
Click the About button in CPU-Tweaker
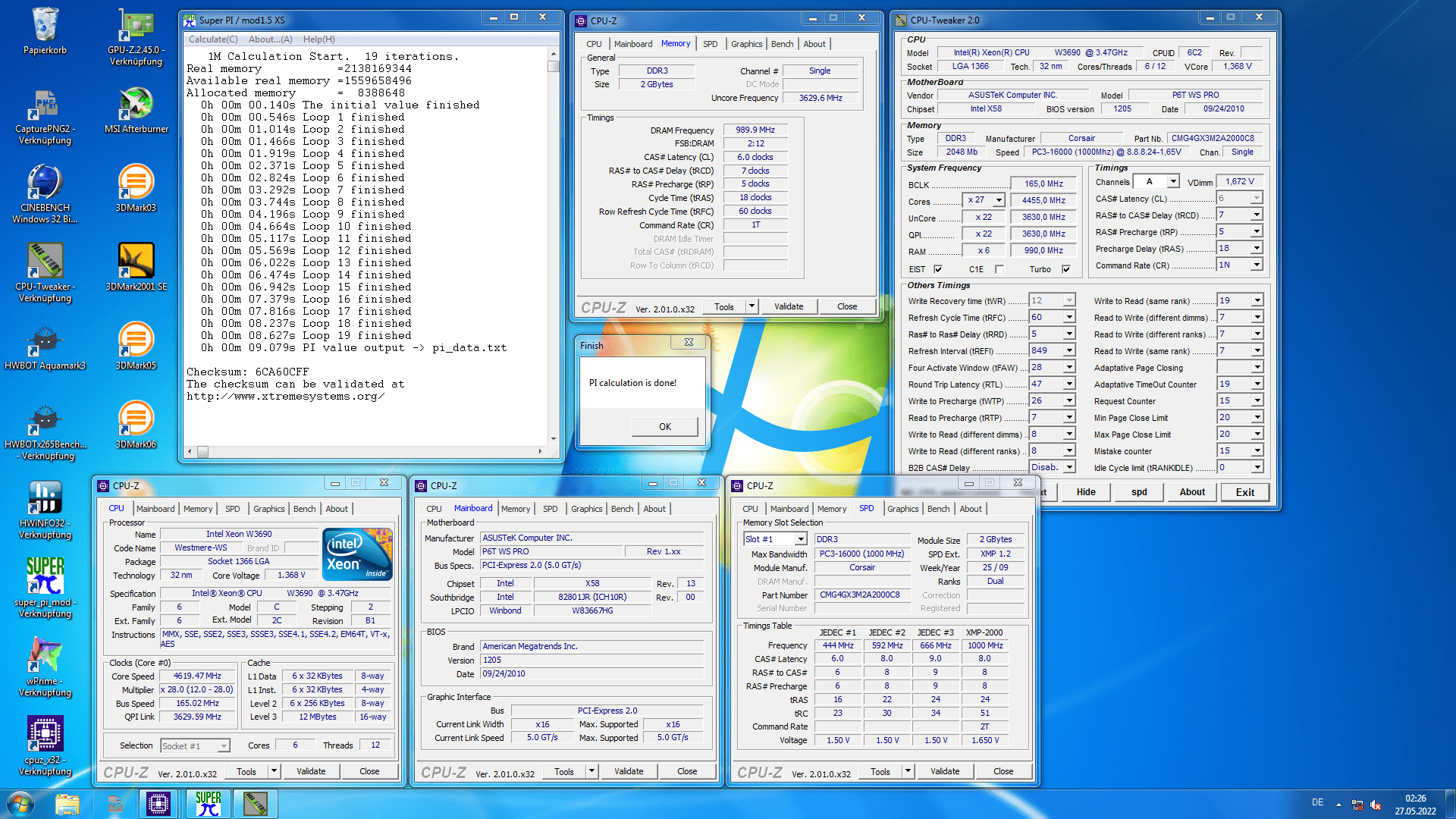coord(1192,492)
